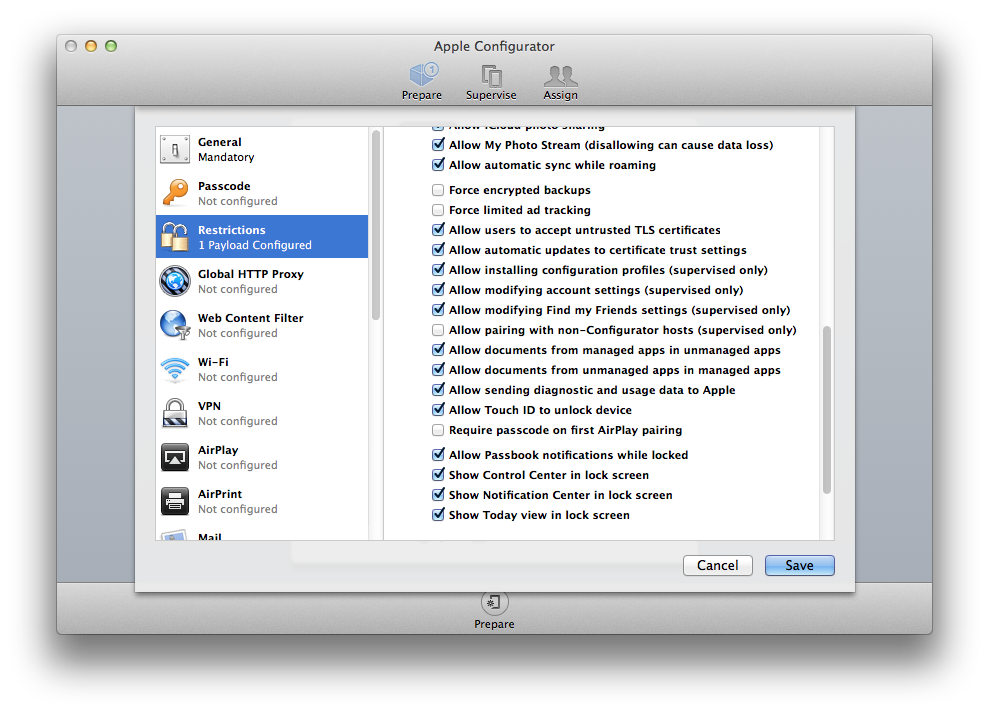The height and width of the screenshot is (713, 989).
Task: Select the General Mandatory payload row
Action: 262,150
